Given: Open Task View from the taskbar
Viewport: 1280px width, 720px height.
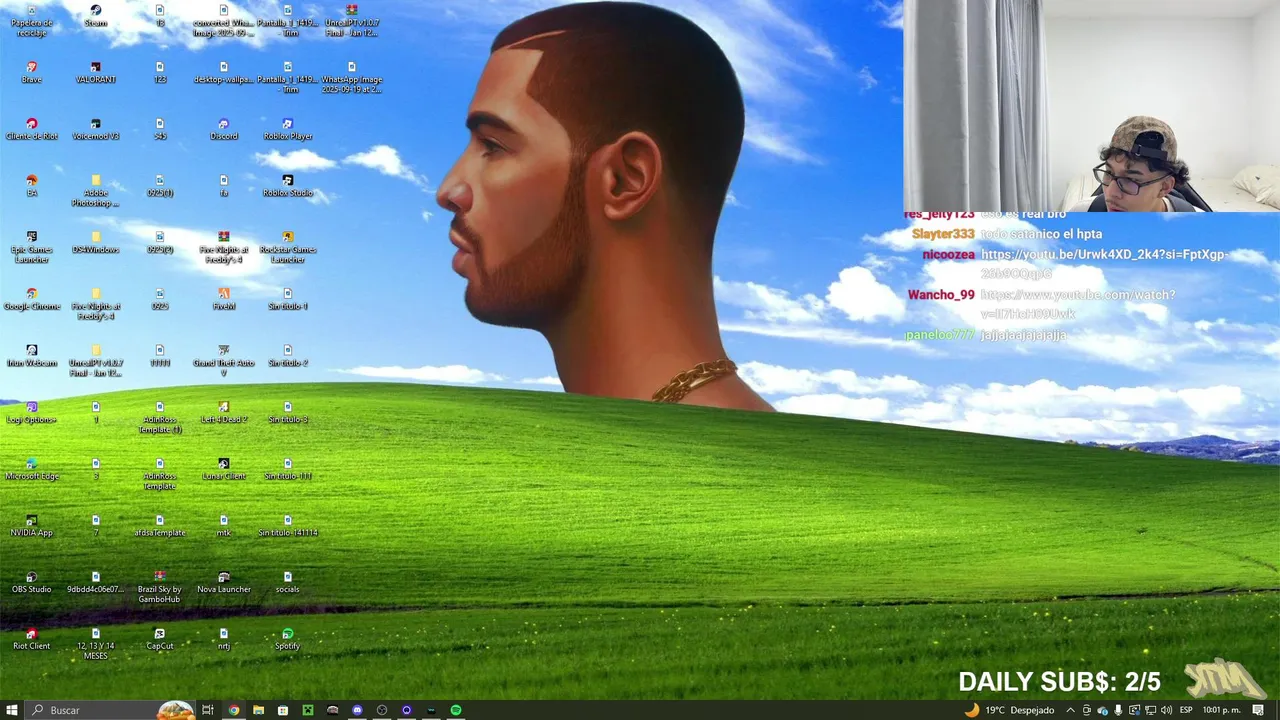Looking at the screenshot, I should click(x=208, y=710).
